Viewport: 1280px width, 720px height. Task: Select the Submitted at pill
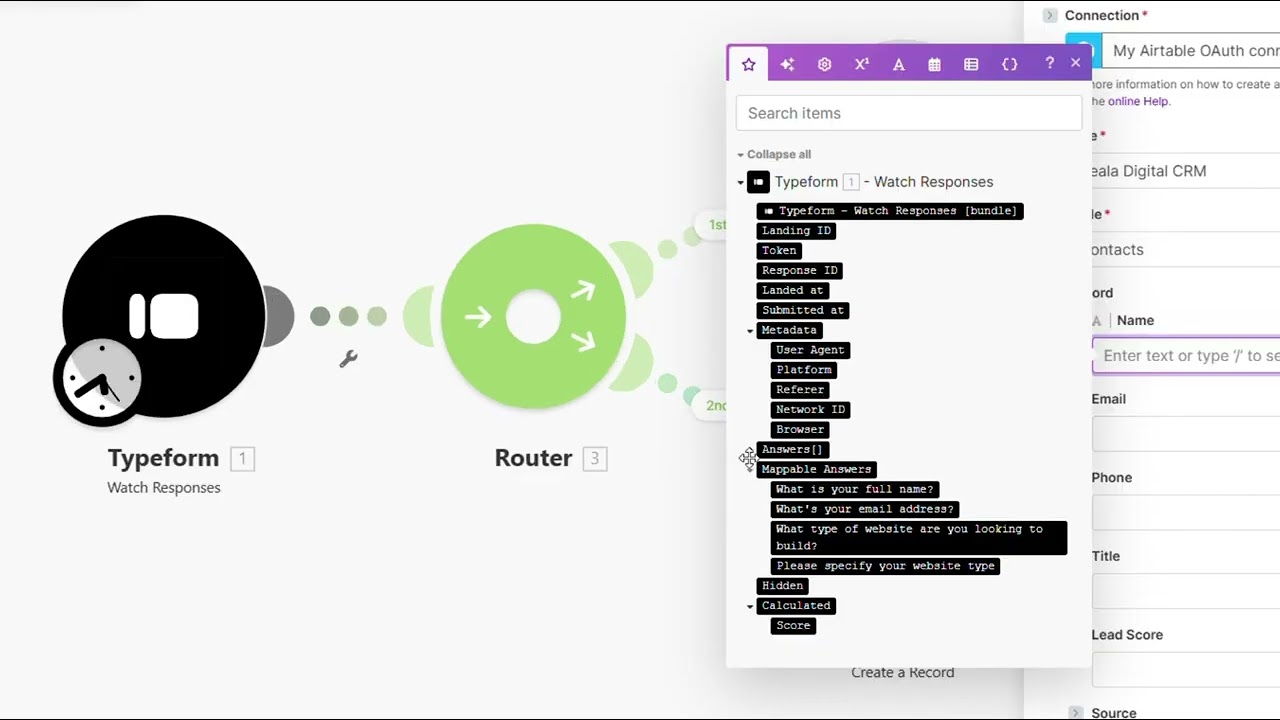coord(803,310)
